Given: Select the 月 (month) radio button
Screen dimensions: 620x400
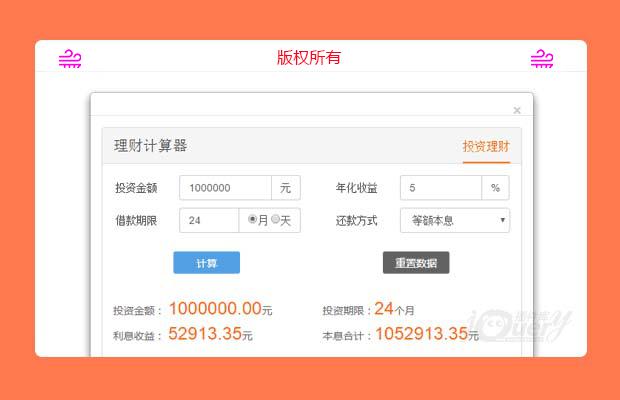Looking at the screenshot, I should point(253,220).
